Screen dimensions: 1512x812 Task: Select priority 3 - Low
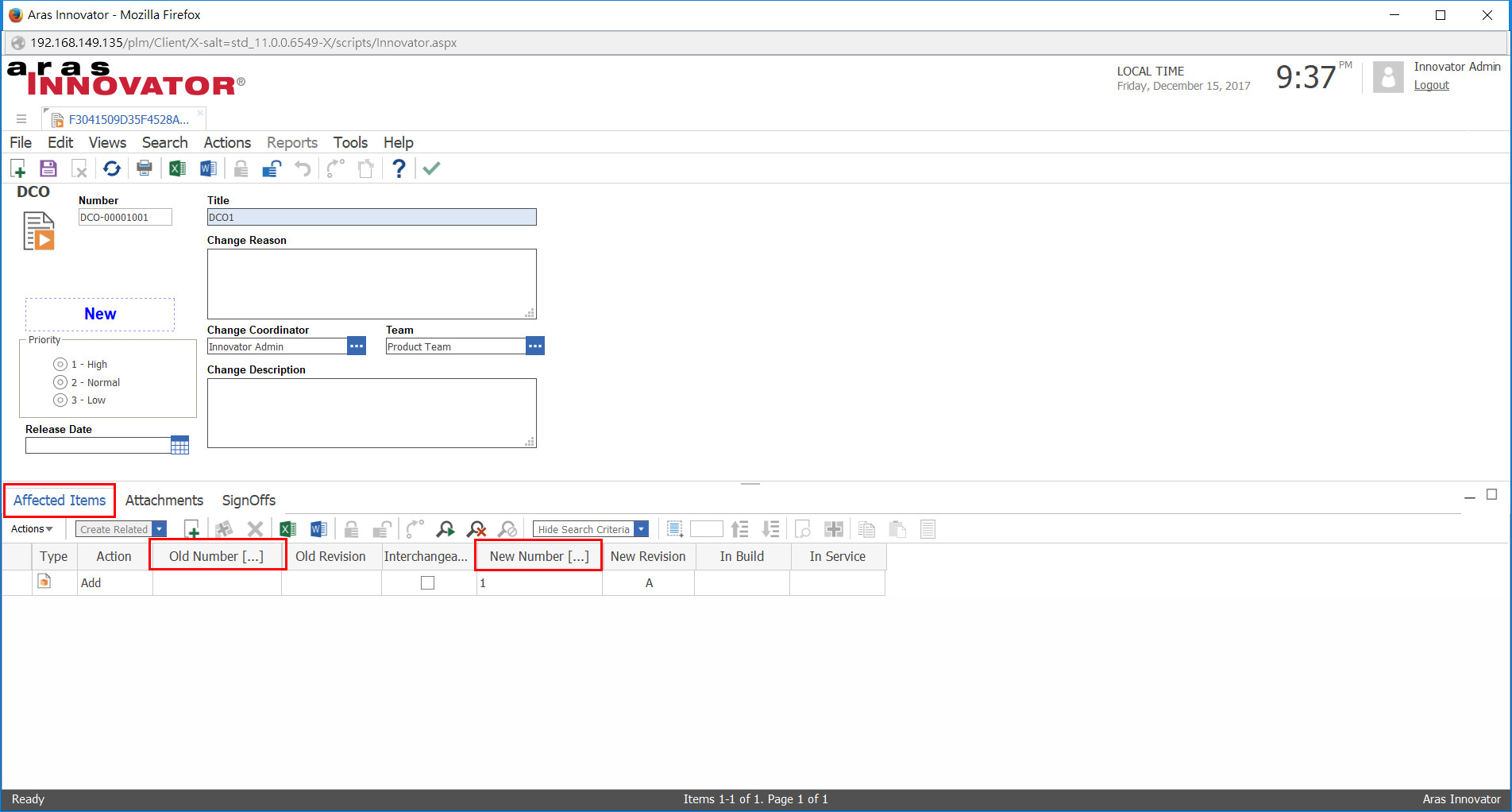(60, 400)
